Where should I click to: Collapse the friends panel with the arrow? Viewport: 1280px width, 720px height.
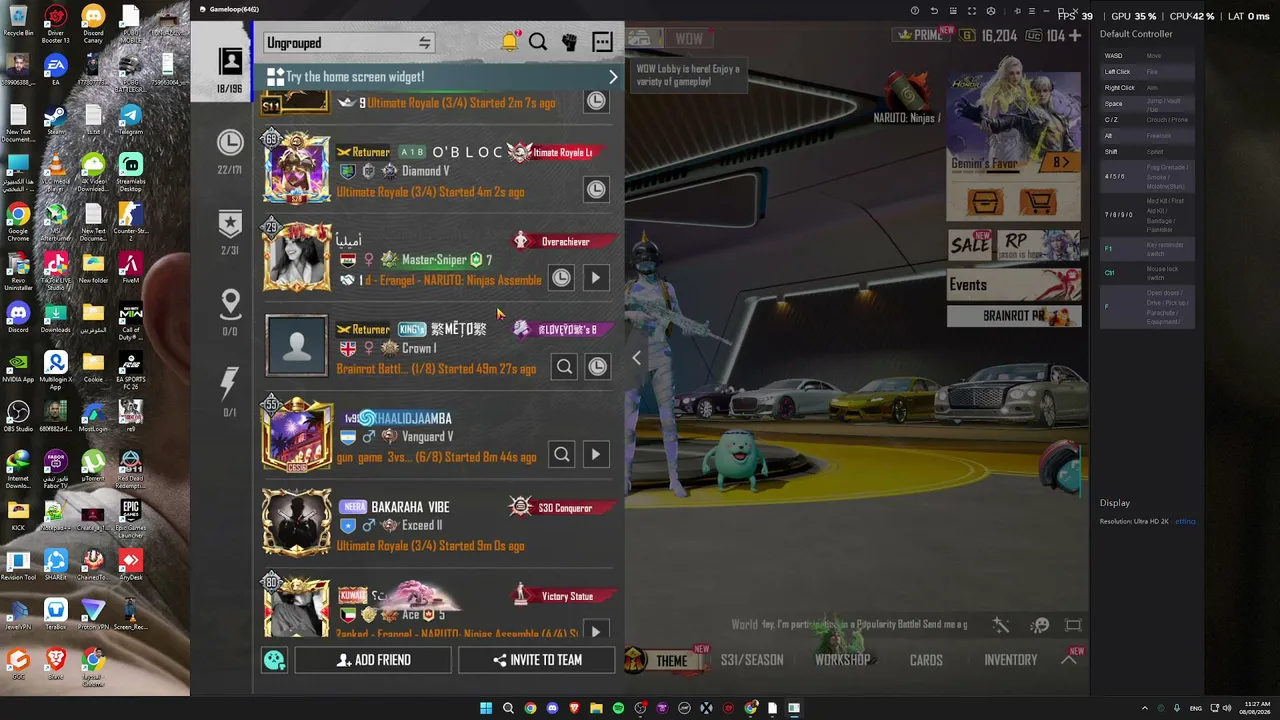(636, 358)
